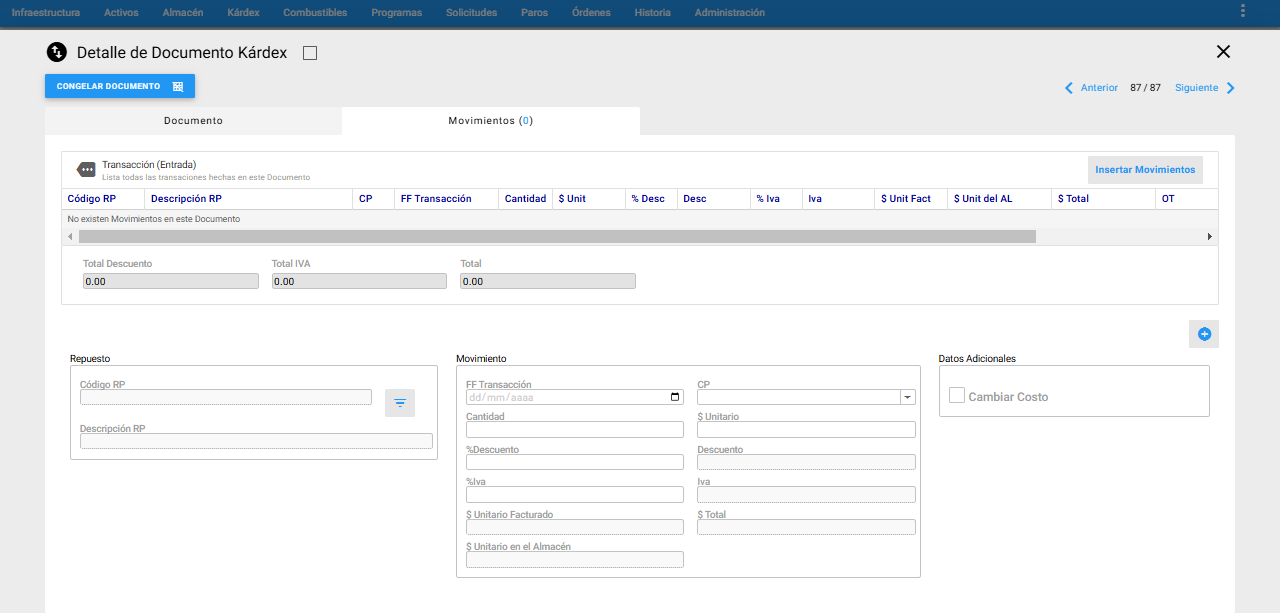
Task: Go to Siguiente document link
Action: [x=1196, y=88]
